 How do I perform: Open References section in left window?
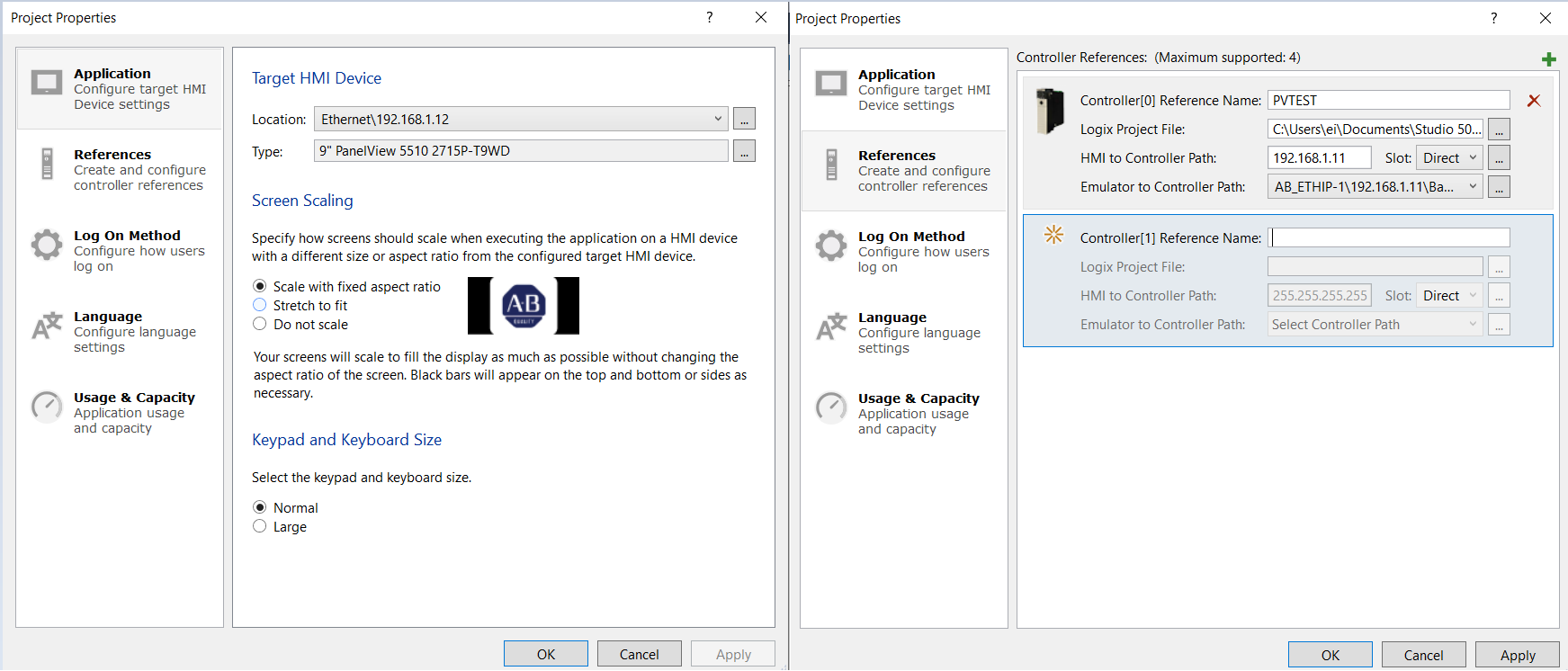point(120,169)
